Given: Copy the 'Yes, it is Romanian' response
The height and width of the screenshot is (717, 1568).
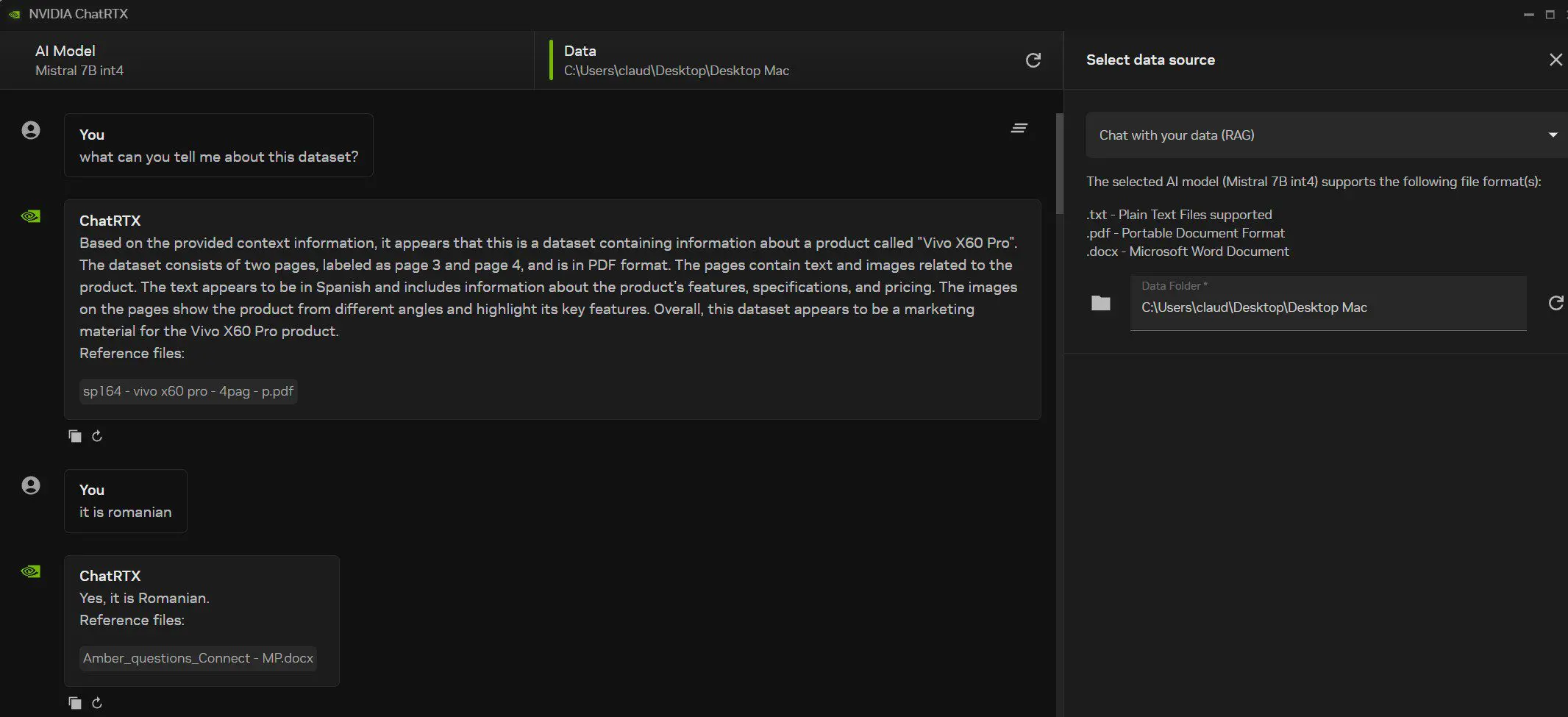Looking at the screenshot, I should point(74,703).
